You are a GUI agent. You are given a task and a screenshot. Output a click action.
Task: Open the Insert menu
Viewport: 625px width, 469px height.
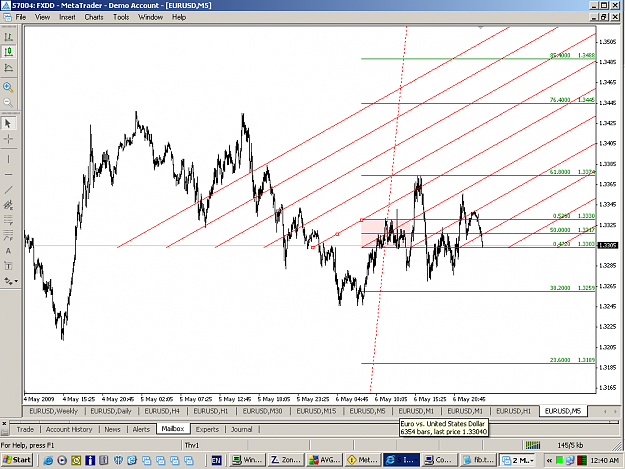click(x=67, y=17)
